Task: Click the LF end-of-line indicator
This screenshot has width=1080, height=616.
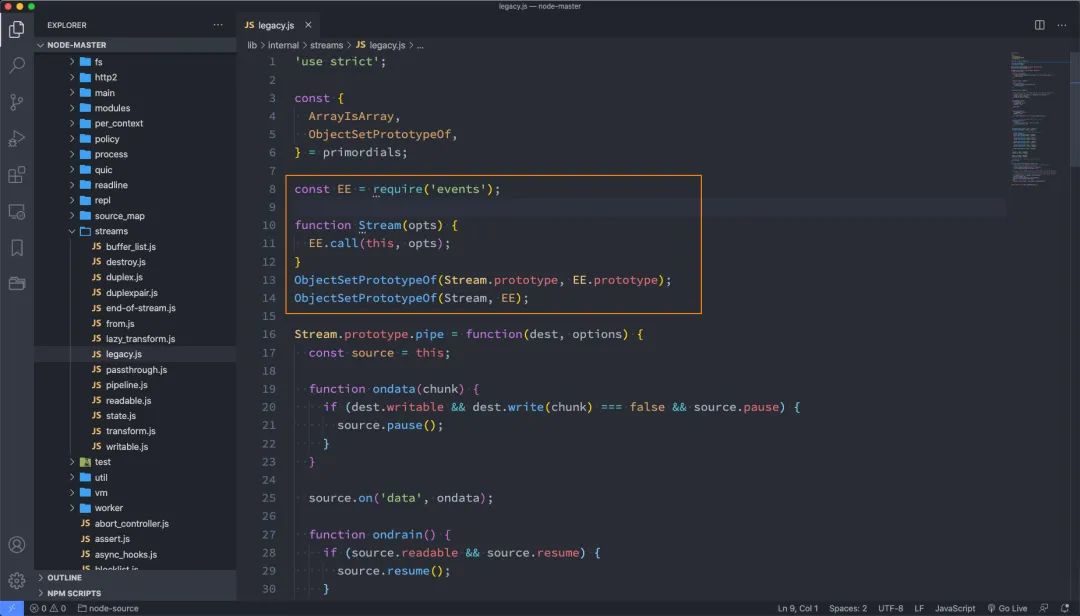Action: [x=918, y=608]
